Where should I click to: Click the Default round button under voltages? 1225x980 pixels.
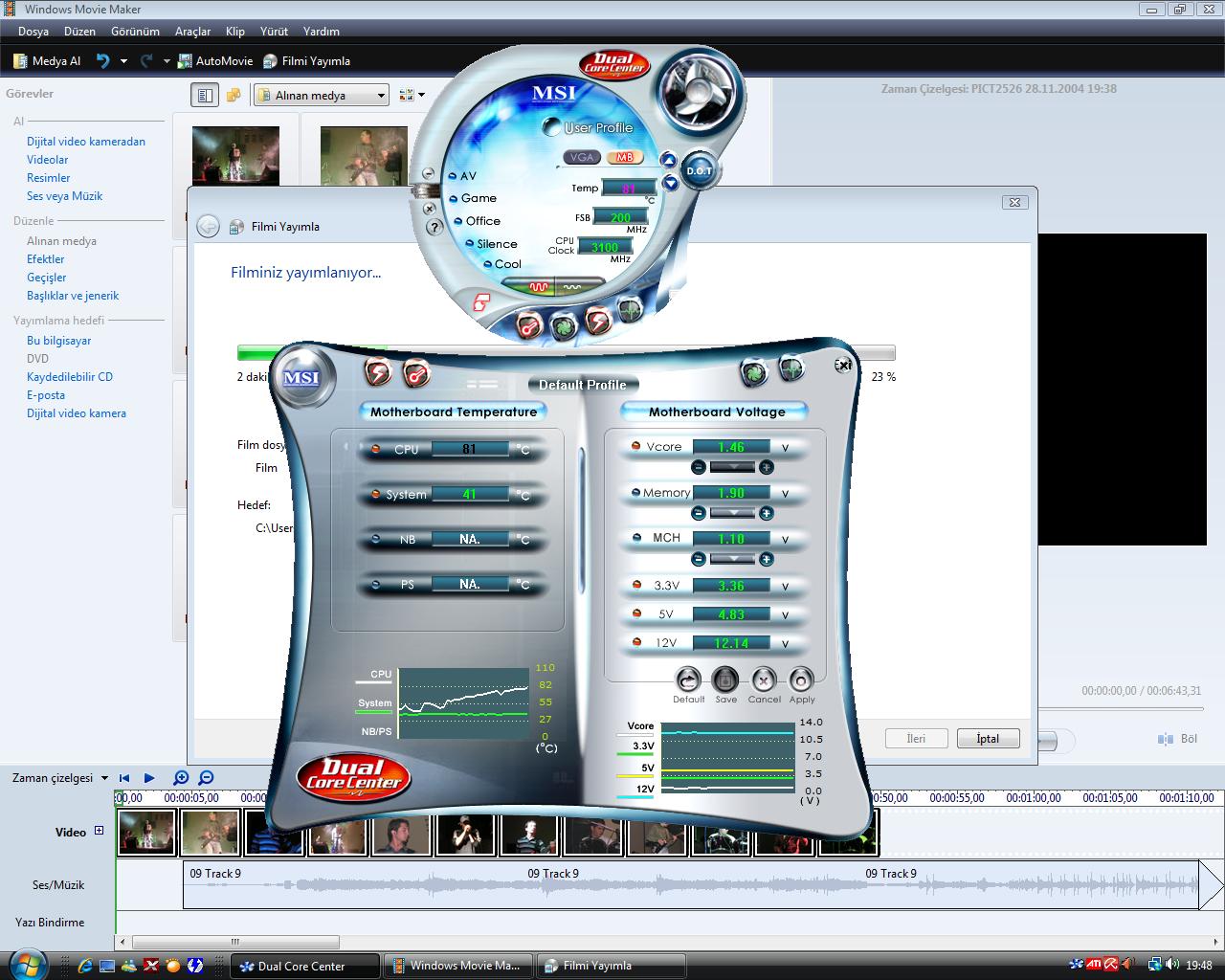[688, 680]
